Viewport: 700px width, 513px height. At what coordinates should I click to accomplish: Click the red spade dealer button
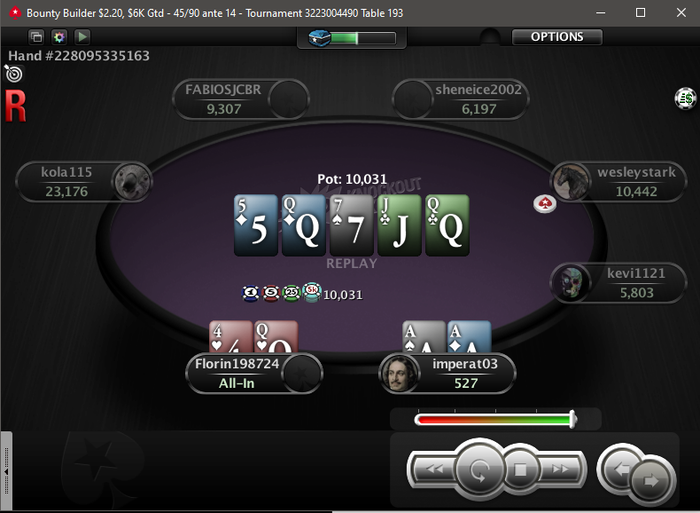coord(545,204)
